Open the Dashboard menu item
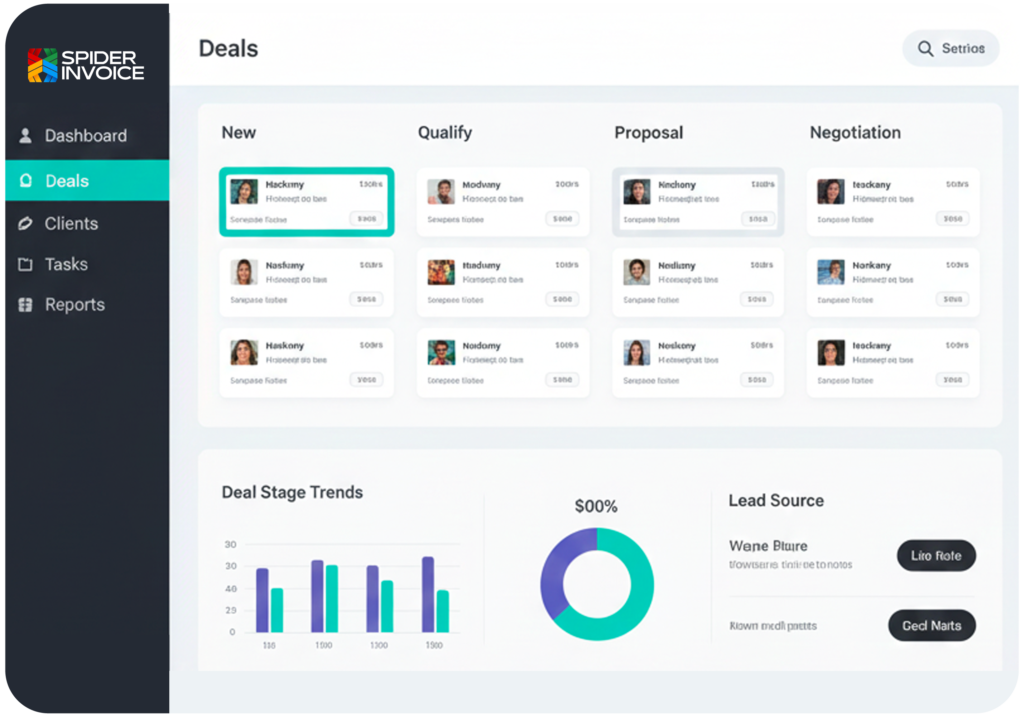Image resolution: width=1024 pixels, height=717 pixels. 85,136
